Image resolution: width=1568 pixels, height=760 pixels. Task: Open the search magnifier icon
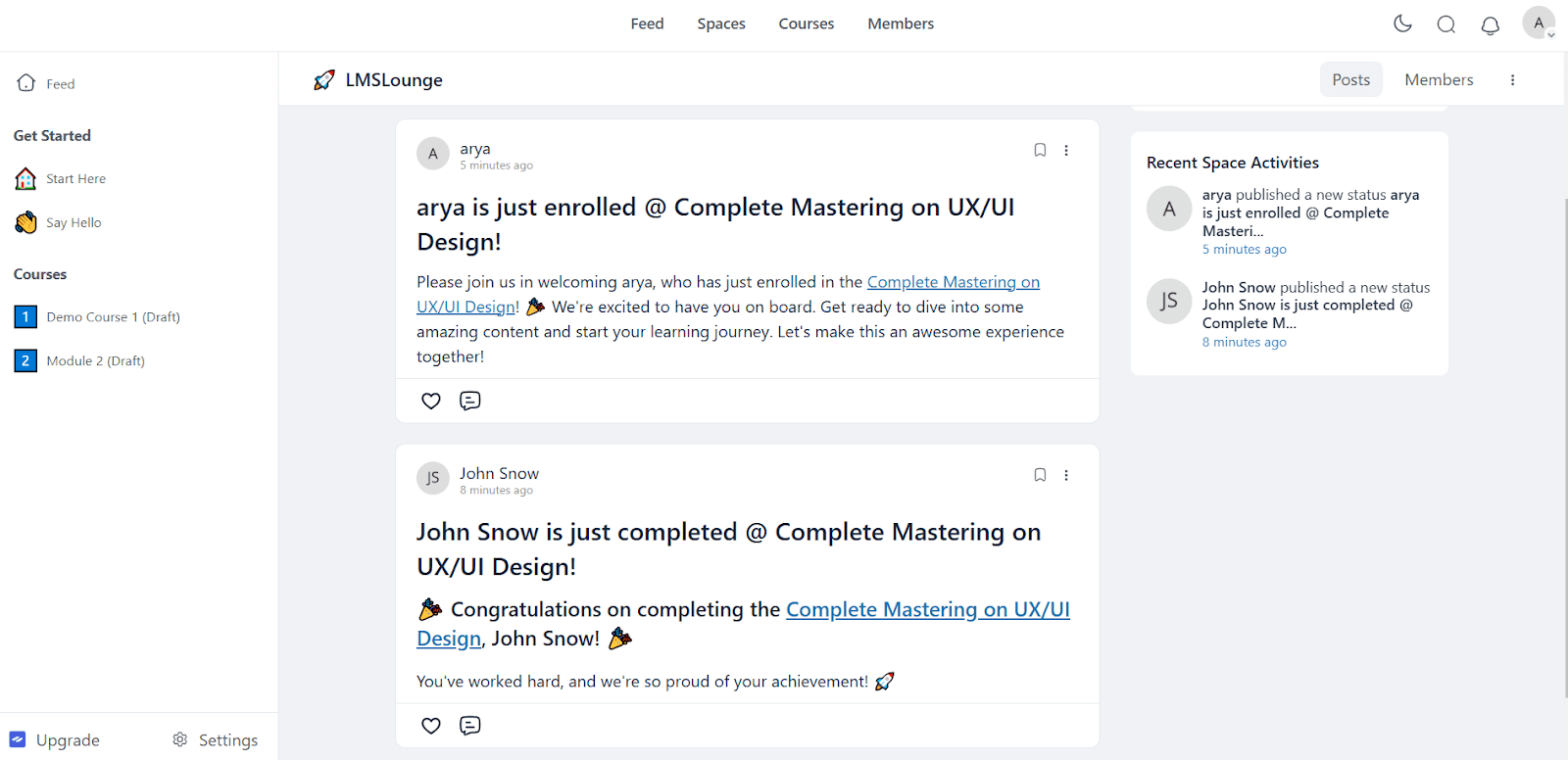1446,24
